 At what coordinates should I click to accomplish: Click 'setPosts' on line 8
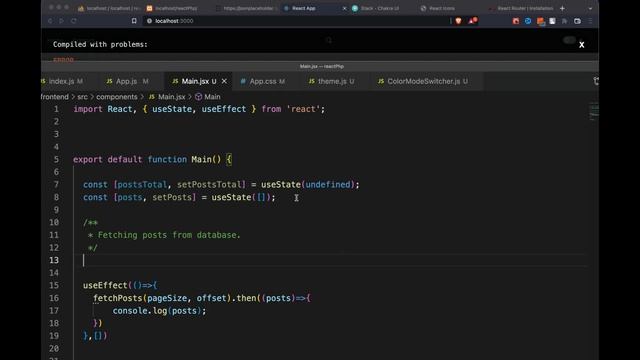tap(172, 197)
